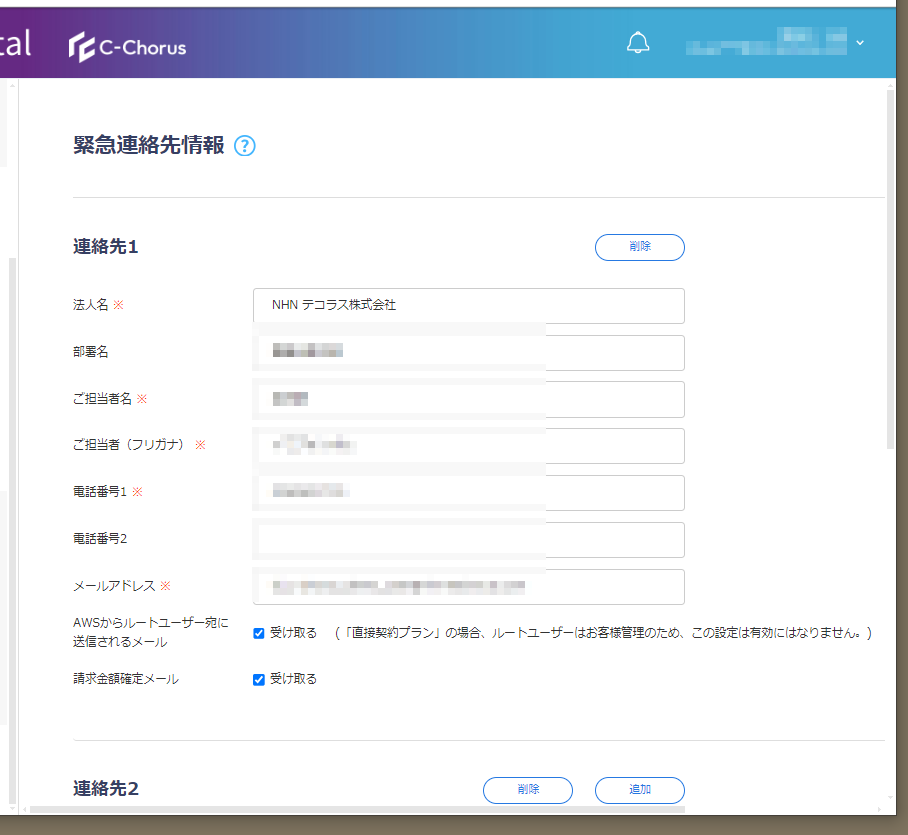This screenshot has width=908, height=835.
Task: Focus the 部署名 text field
Action: pos(468,352)
